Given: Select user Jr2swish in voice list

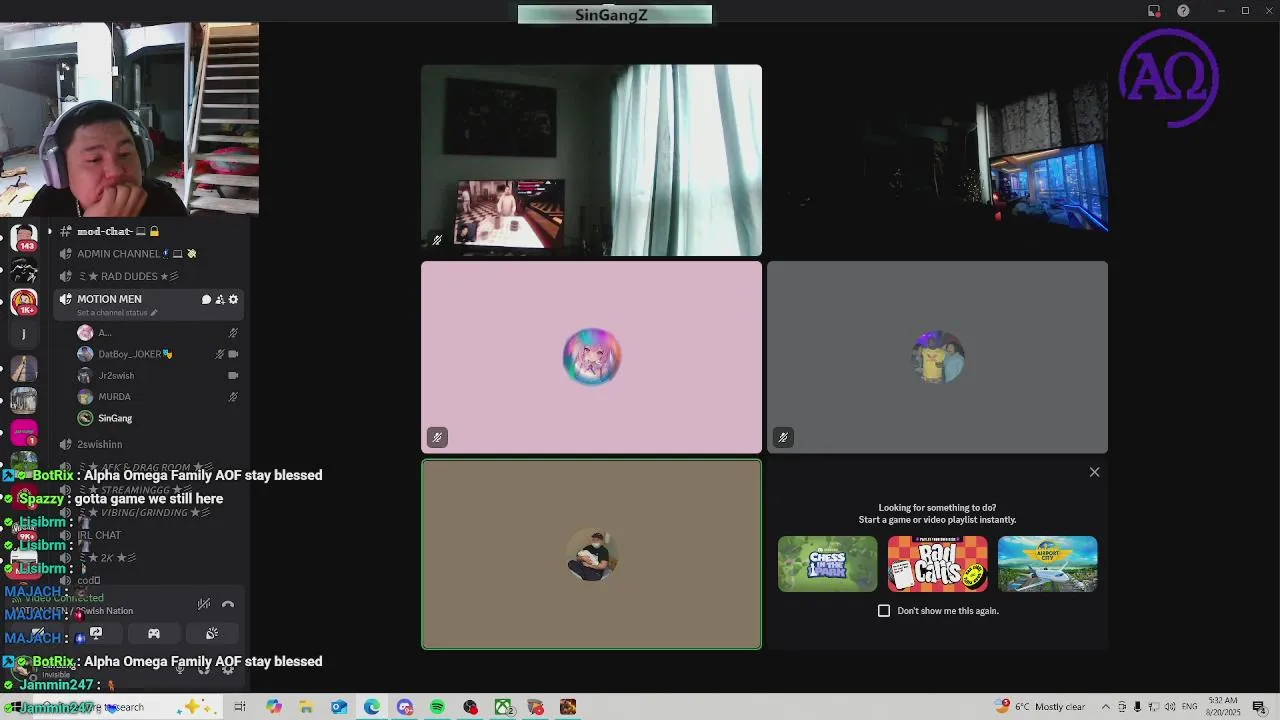Looking at the screenshot, I should coord(116,376).
